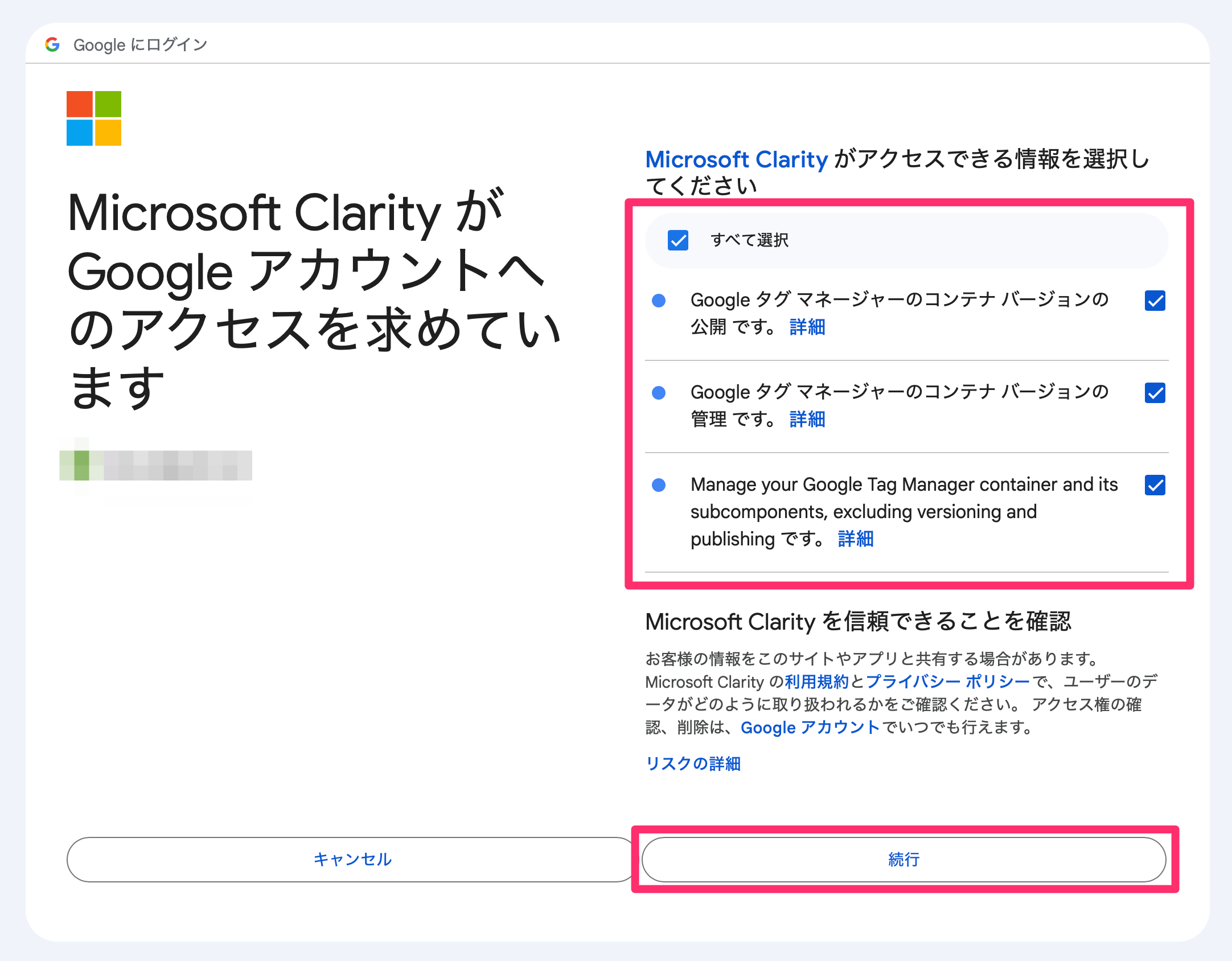Image resolution: width=1232 pixels, height=961 pixels.
Task: Click the 続行 button
Action: 904,860
